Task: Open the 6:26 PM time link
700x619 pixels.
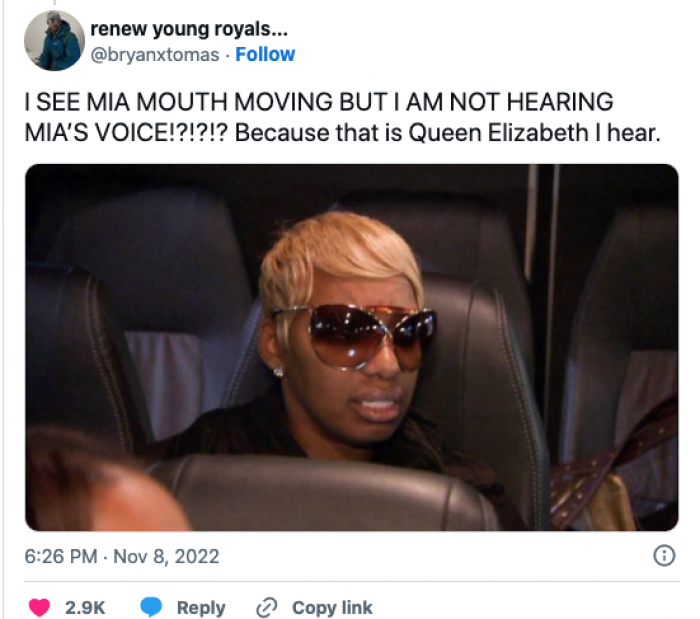Action: coord(61,557)
